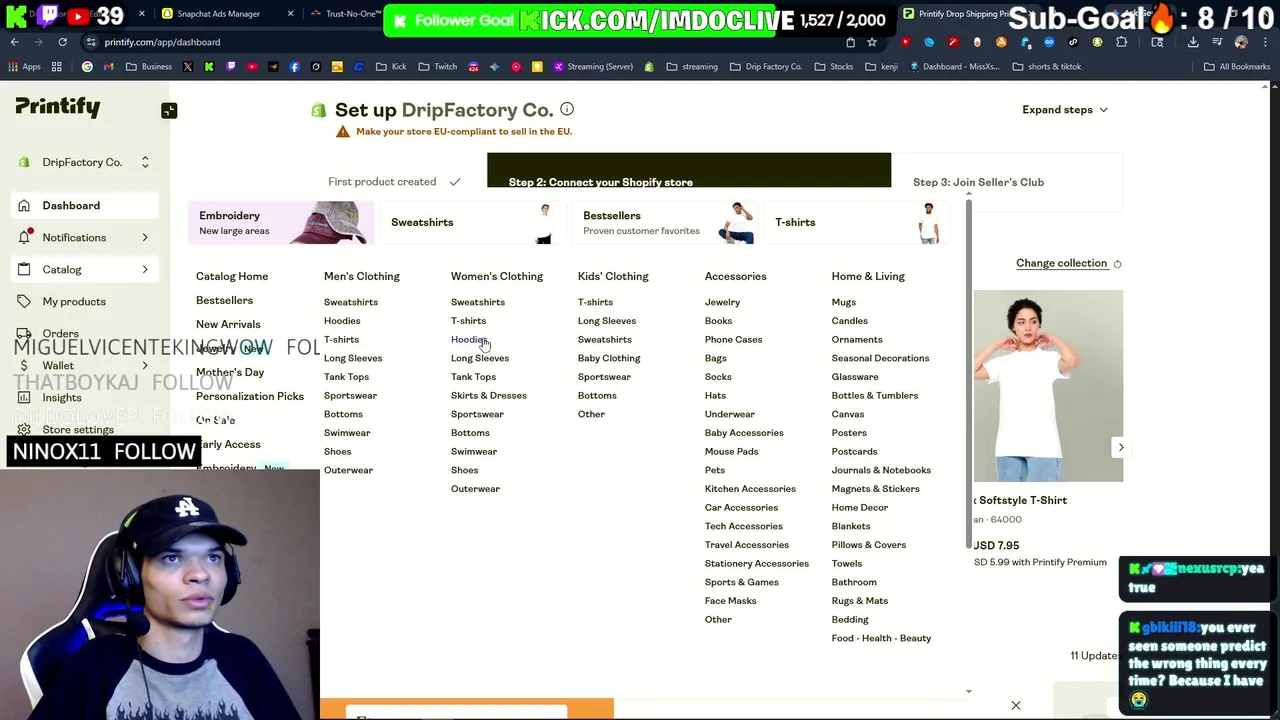This screenshot has width=1280, height=720.
Task: Open the Dashboard sidebar icon
Action: 24,206
